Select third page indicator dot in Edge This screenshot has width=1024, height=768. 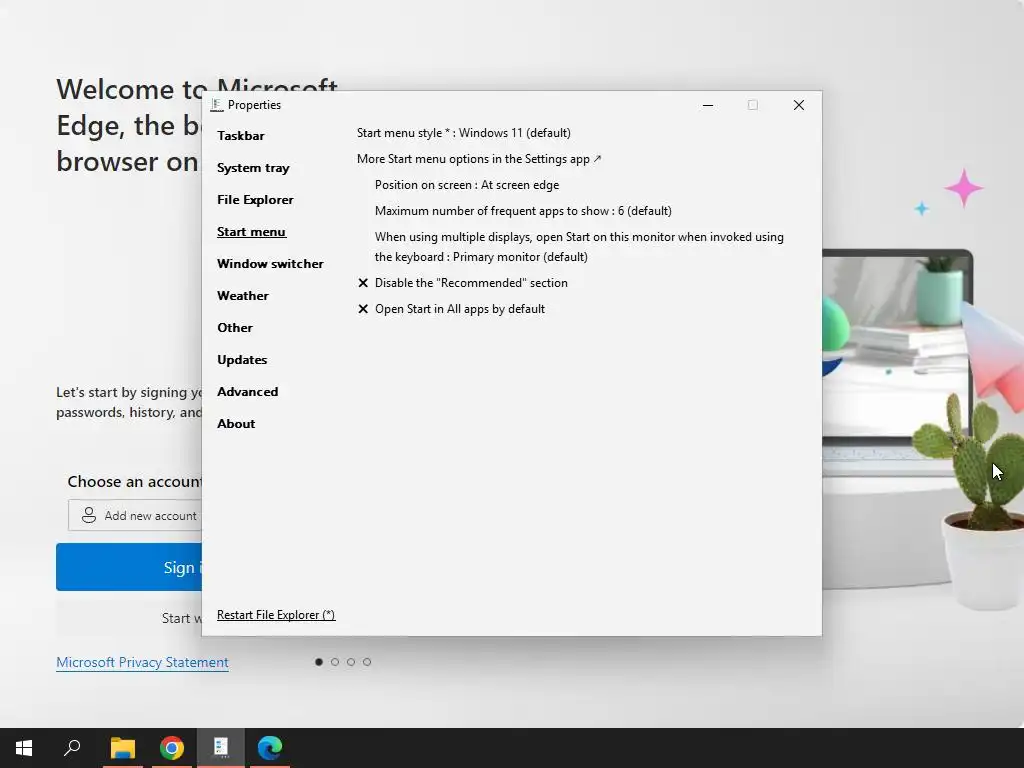tap(351, 662)
